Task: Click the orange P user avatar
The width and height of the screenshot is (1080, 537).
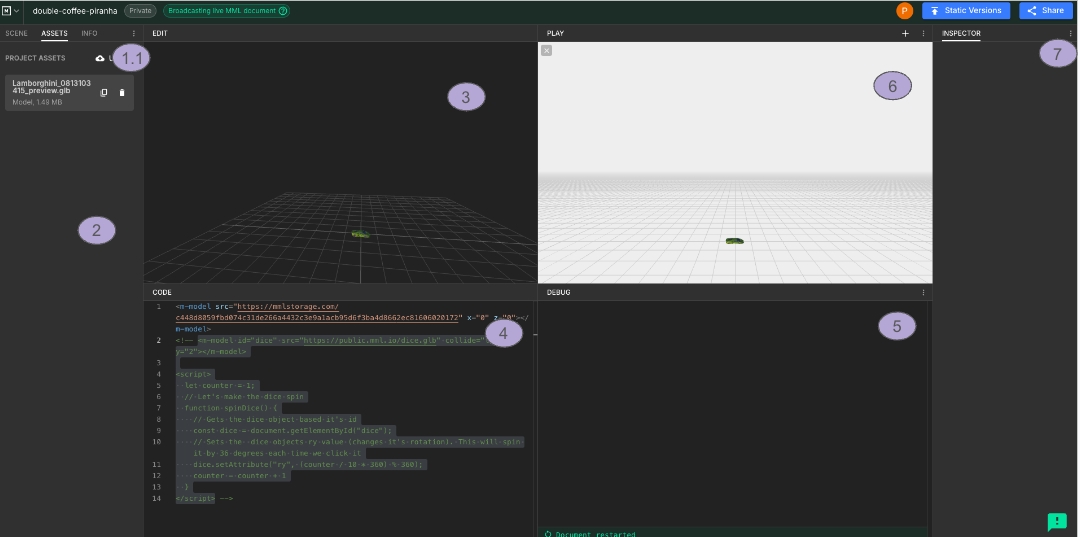Action: click(904, 11)
